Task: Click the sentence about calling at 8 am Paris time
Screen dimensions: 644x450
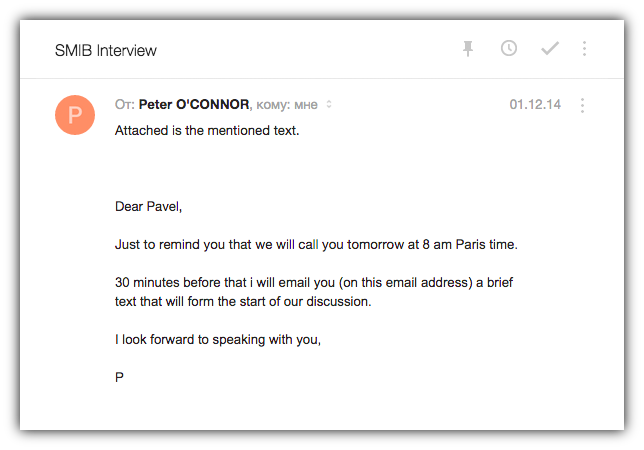Action: (316, 245)
